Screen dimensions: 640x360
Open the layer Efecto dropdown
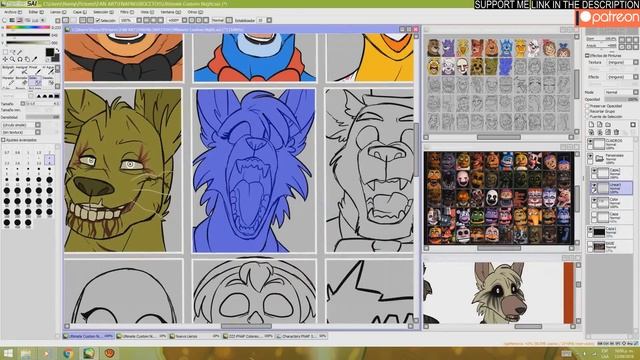636,77
